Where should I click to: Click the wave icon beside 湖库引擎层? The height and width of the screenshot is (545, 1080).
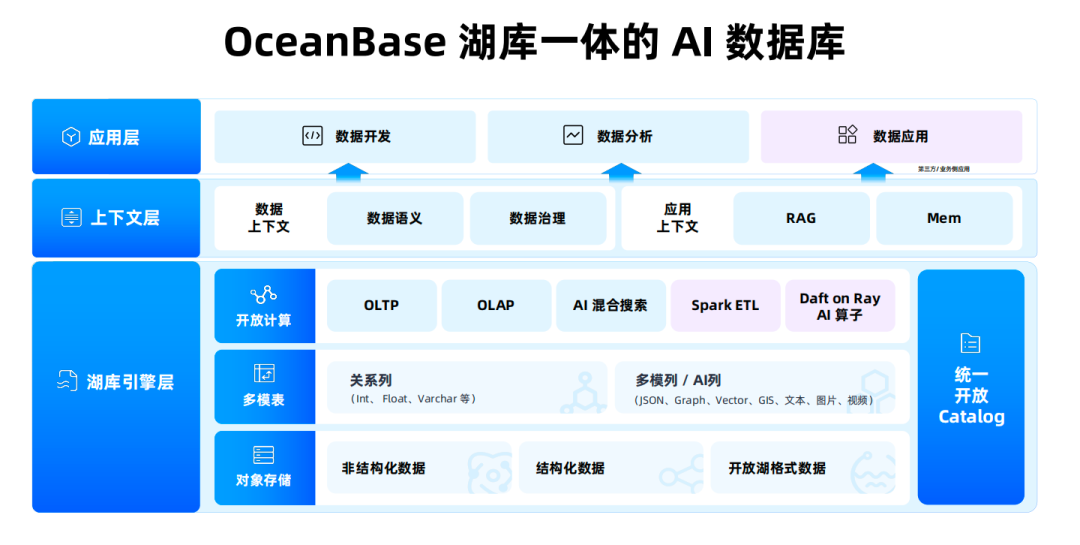pyautogui.click(x=67, y=381)
